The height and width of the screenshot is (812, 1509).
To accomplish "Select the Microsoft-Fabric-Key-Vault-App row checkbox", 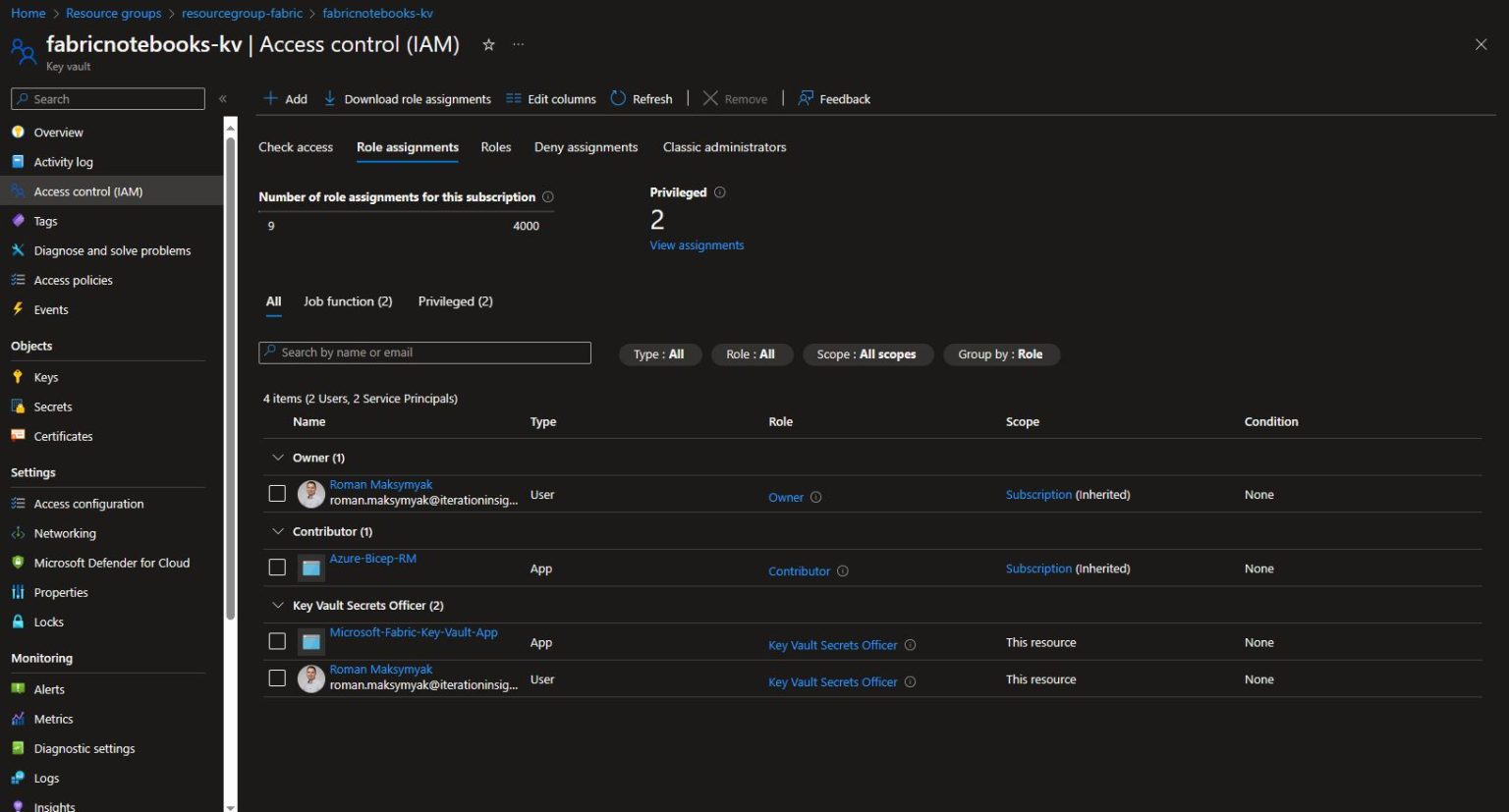I will (277, 640).
